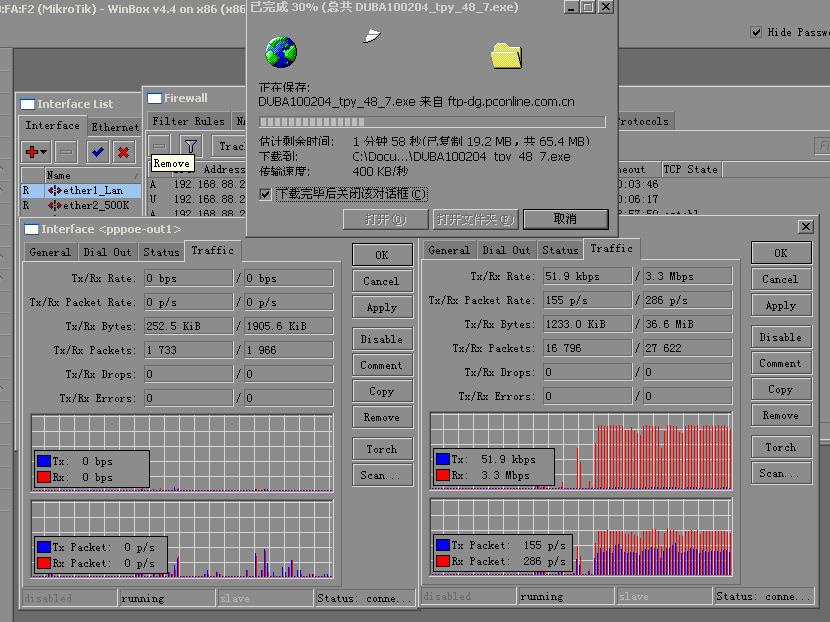
Task: Click red Rx swatch in right 3.3 Mbps legend
Action: pyautogui.click(x=443, y=475)
